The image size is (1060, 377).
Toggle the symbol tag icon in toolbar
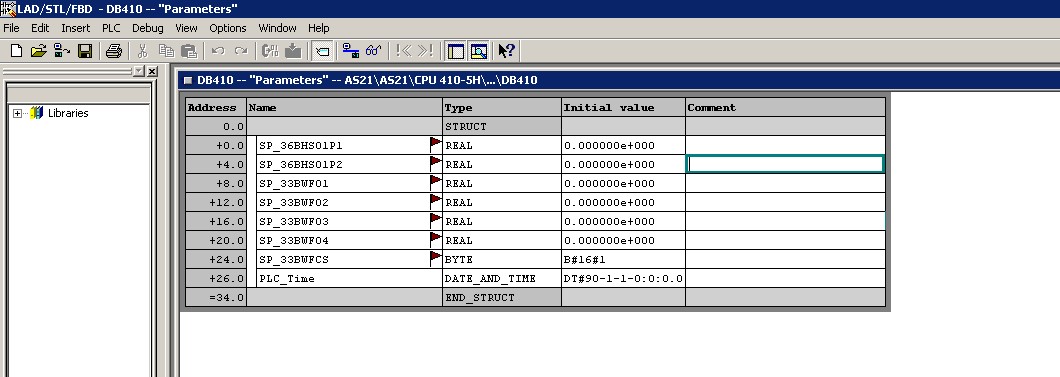(x=322, y=51)
